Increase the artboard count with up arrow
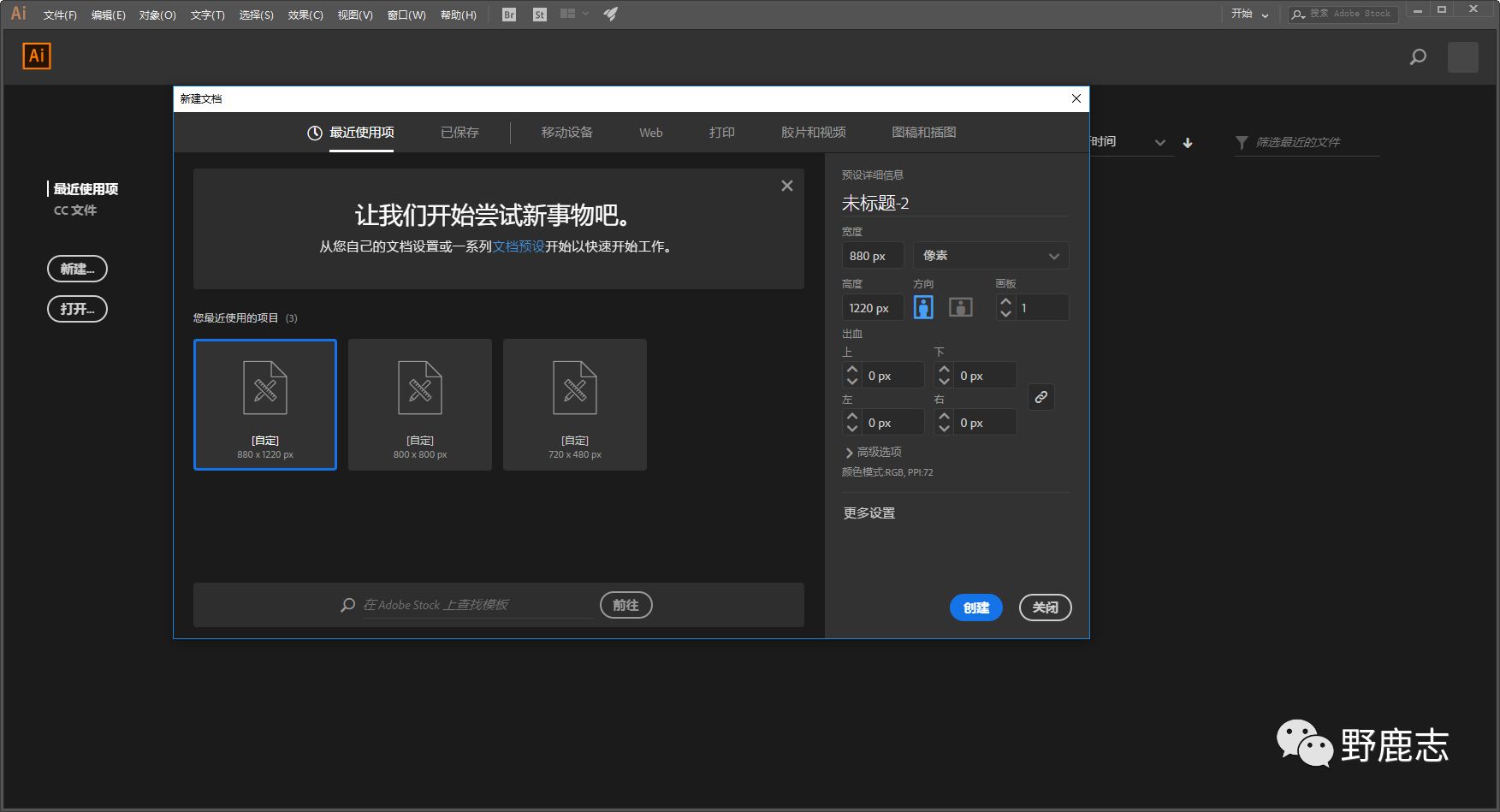 [1005, 302]
